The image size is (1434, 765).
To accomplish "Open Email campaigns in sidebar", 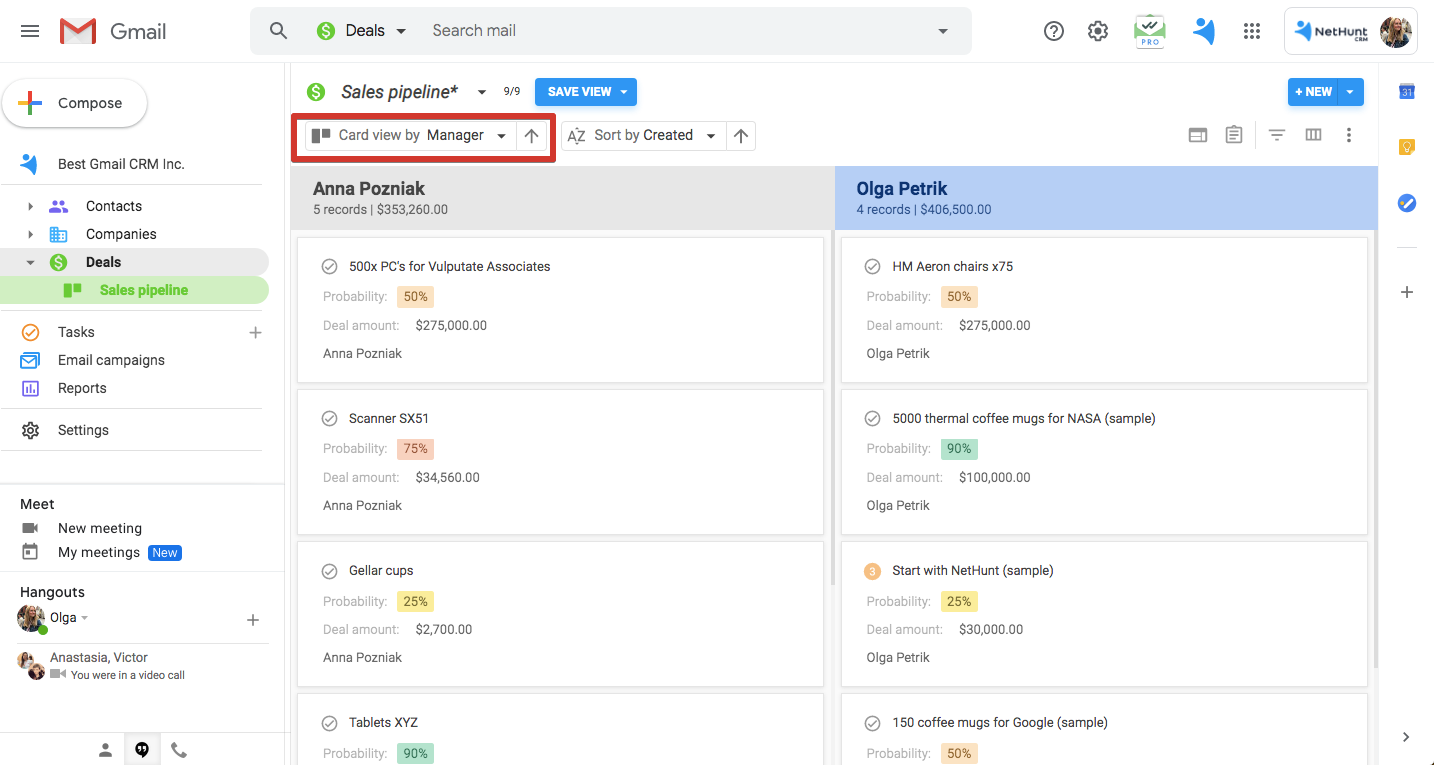I will (x=111, y=360).
